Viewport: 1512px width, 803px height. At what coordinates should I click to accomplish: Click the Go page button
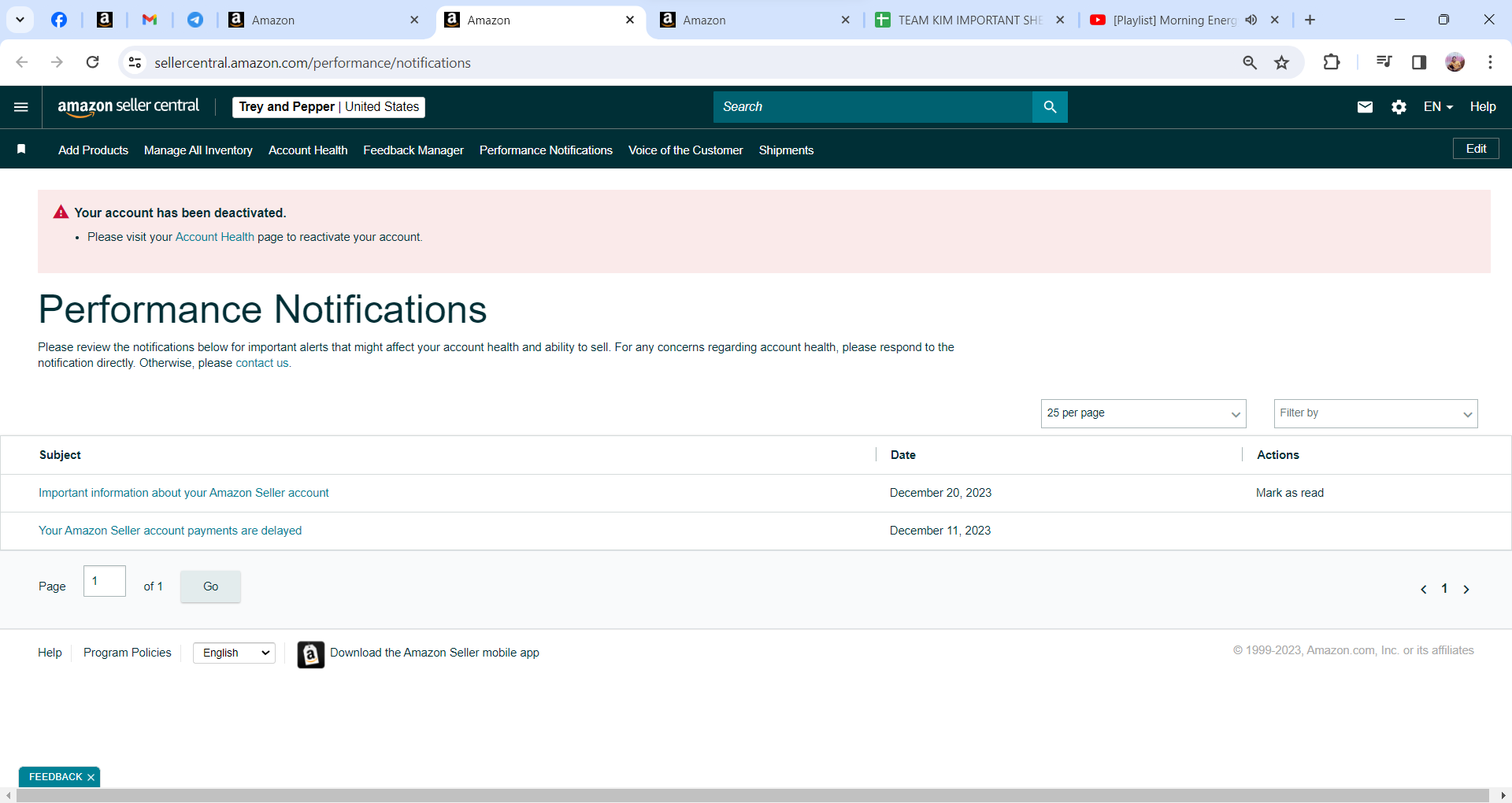point(210,587)
